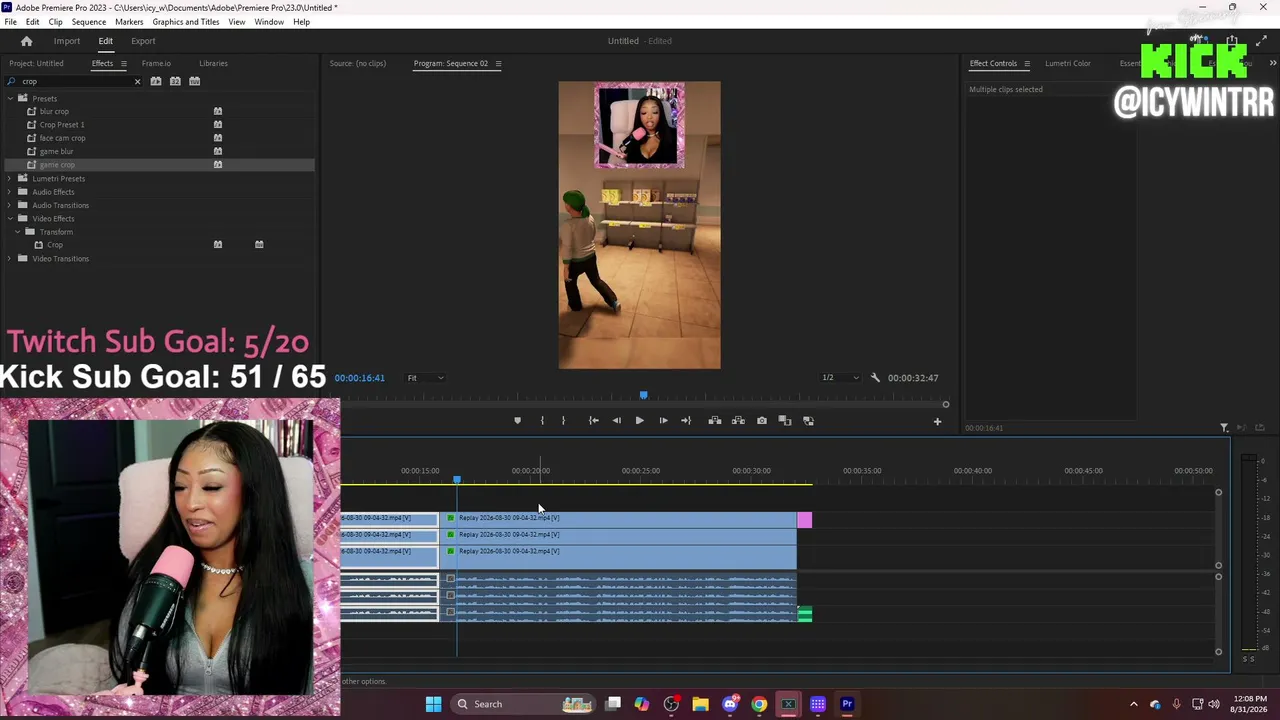This screenshot has width=1280, height=720.
Task: Select the Crop Preset 1 item
Action: click(x=61, y=125)
